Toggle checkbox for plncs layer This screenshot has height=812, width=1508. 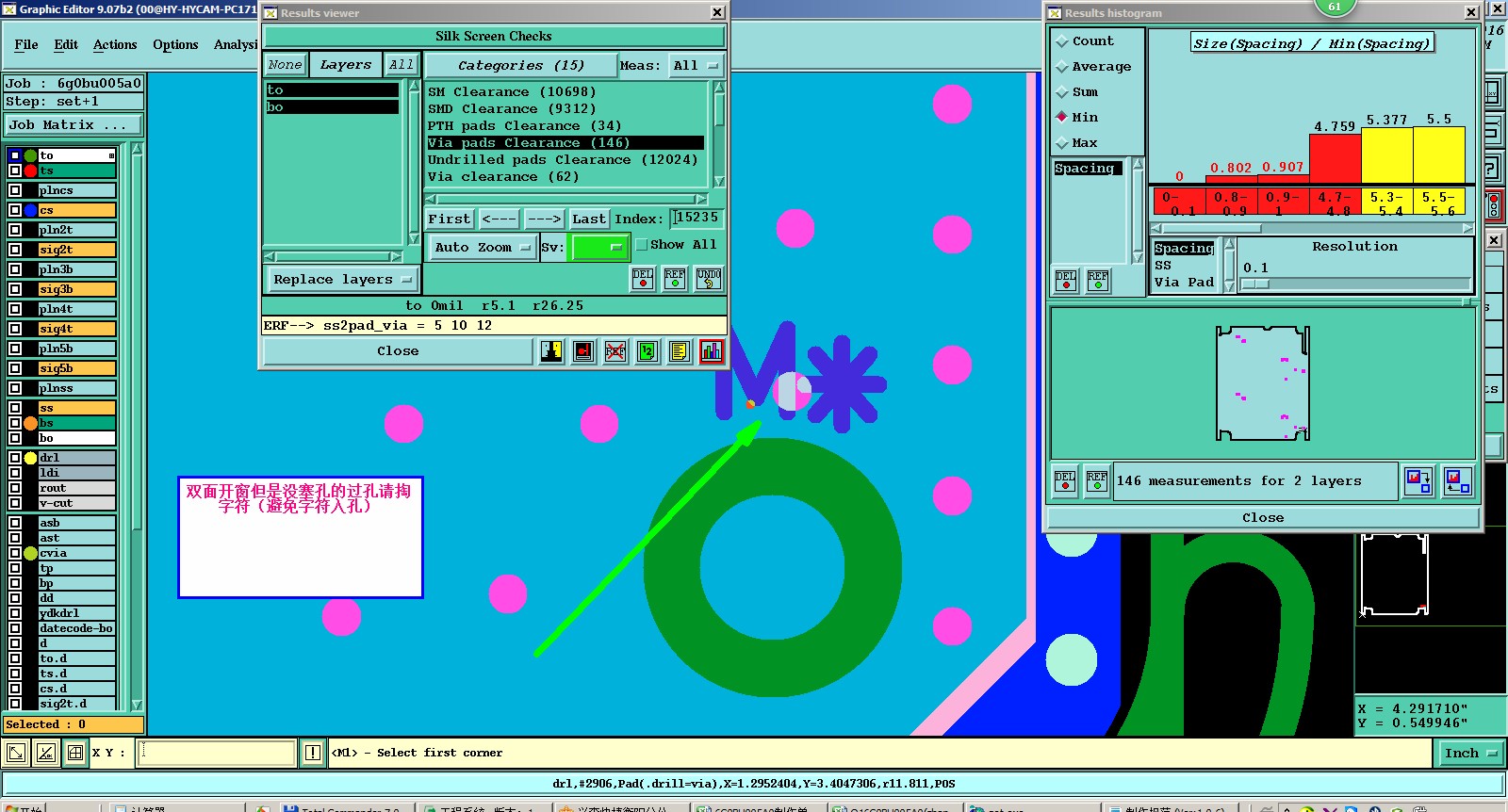click(x=15, y=190)
